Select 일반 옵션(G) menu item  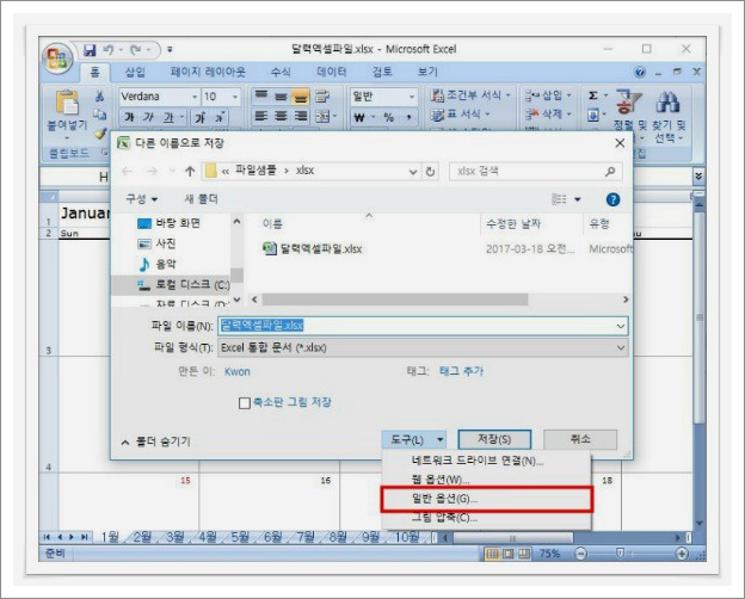point(487,499)
